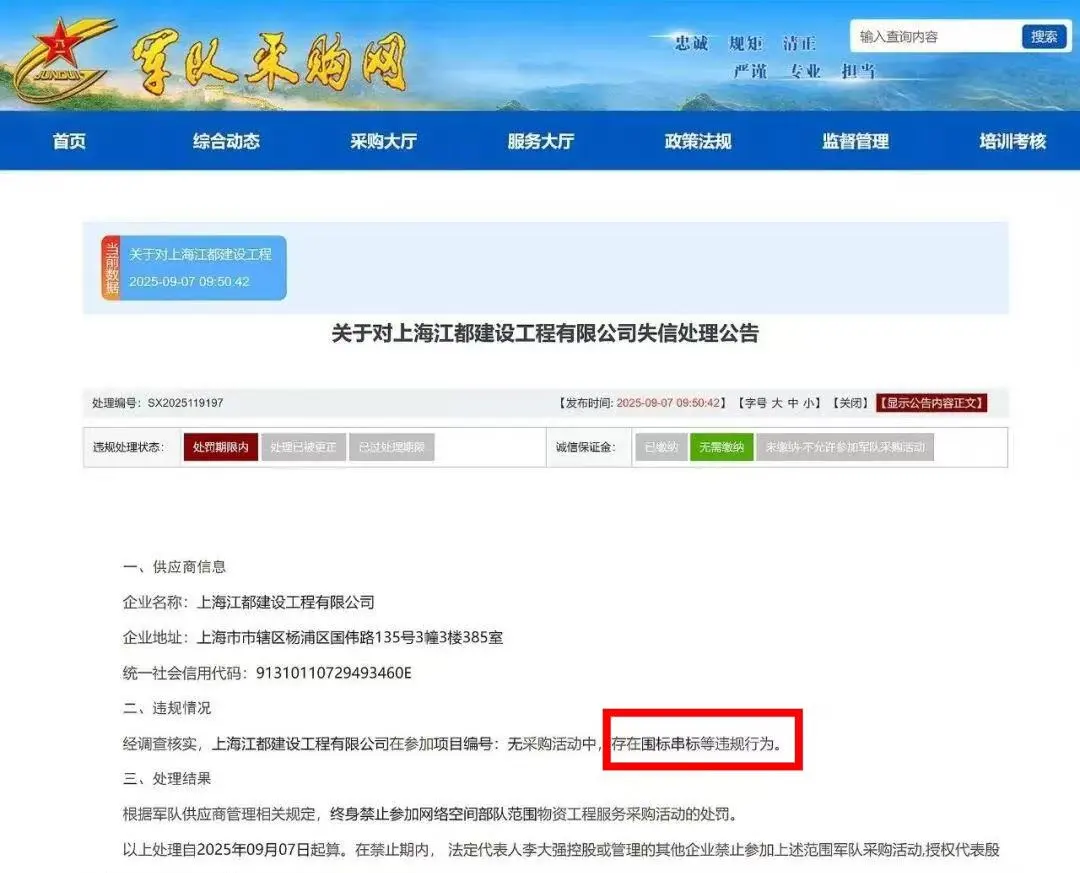
Task: Open the 服务大厅 section
Action: click(541, 141)
